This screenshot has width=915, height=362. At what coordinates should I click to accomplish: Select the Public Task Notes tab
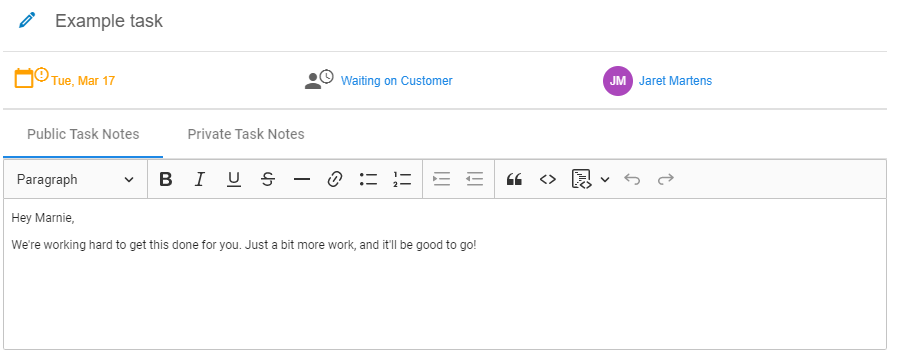click(x=83, y=134)
